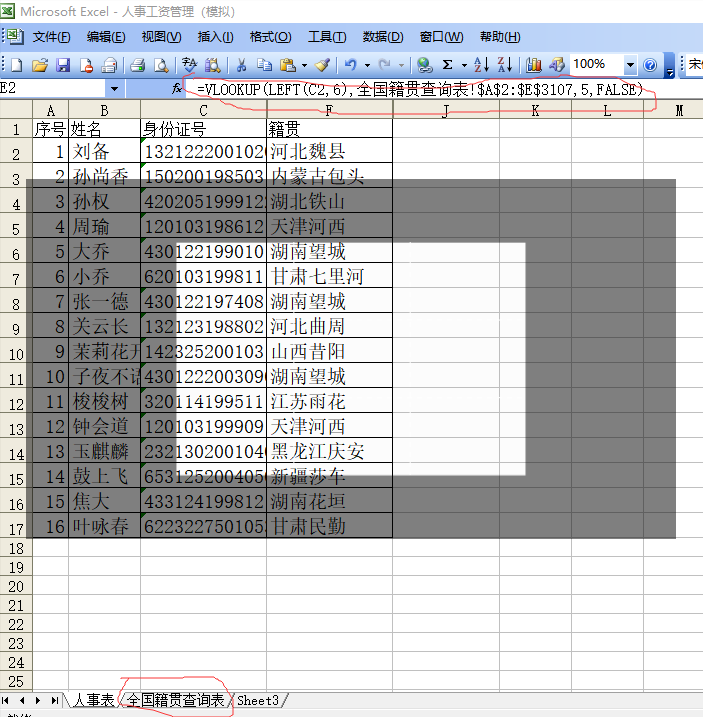
Task: Open the 编辑(E) menu
Action: 106,37
